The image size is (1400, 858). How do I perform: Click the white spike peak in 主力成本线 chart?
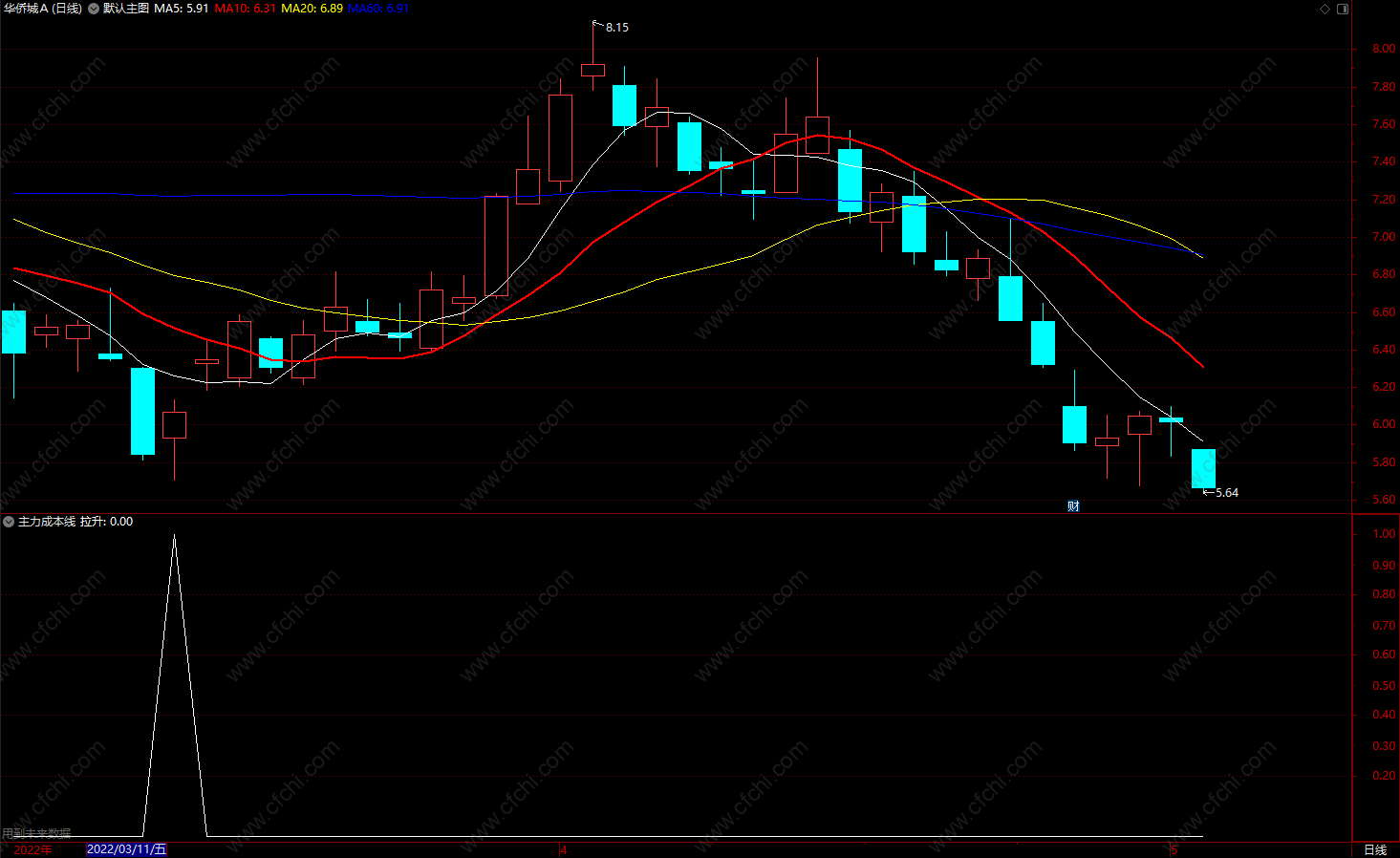(174, 536)
